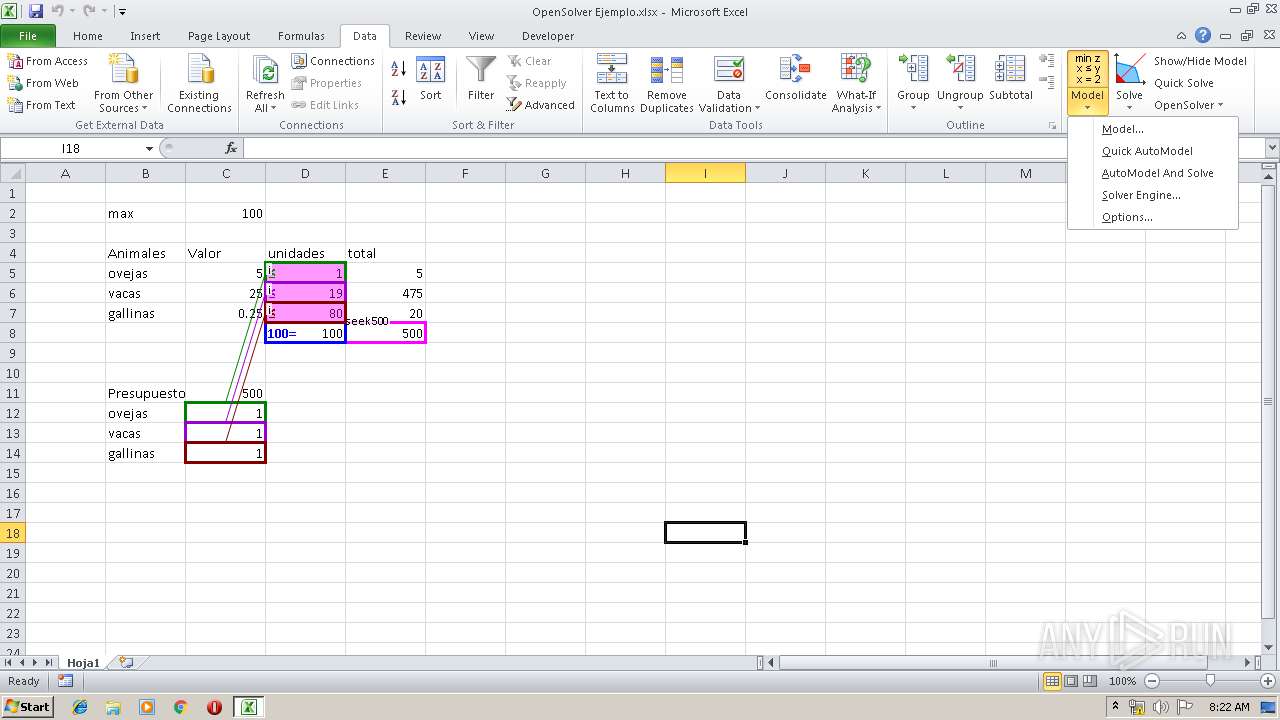Expand the formula bar chevron
The image size is (1280, 720).
(1271, 148)
